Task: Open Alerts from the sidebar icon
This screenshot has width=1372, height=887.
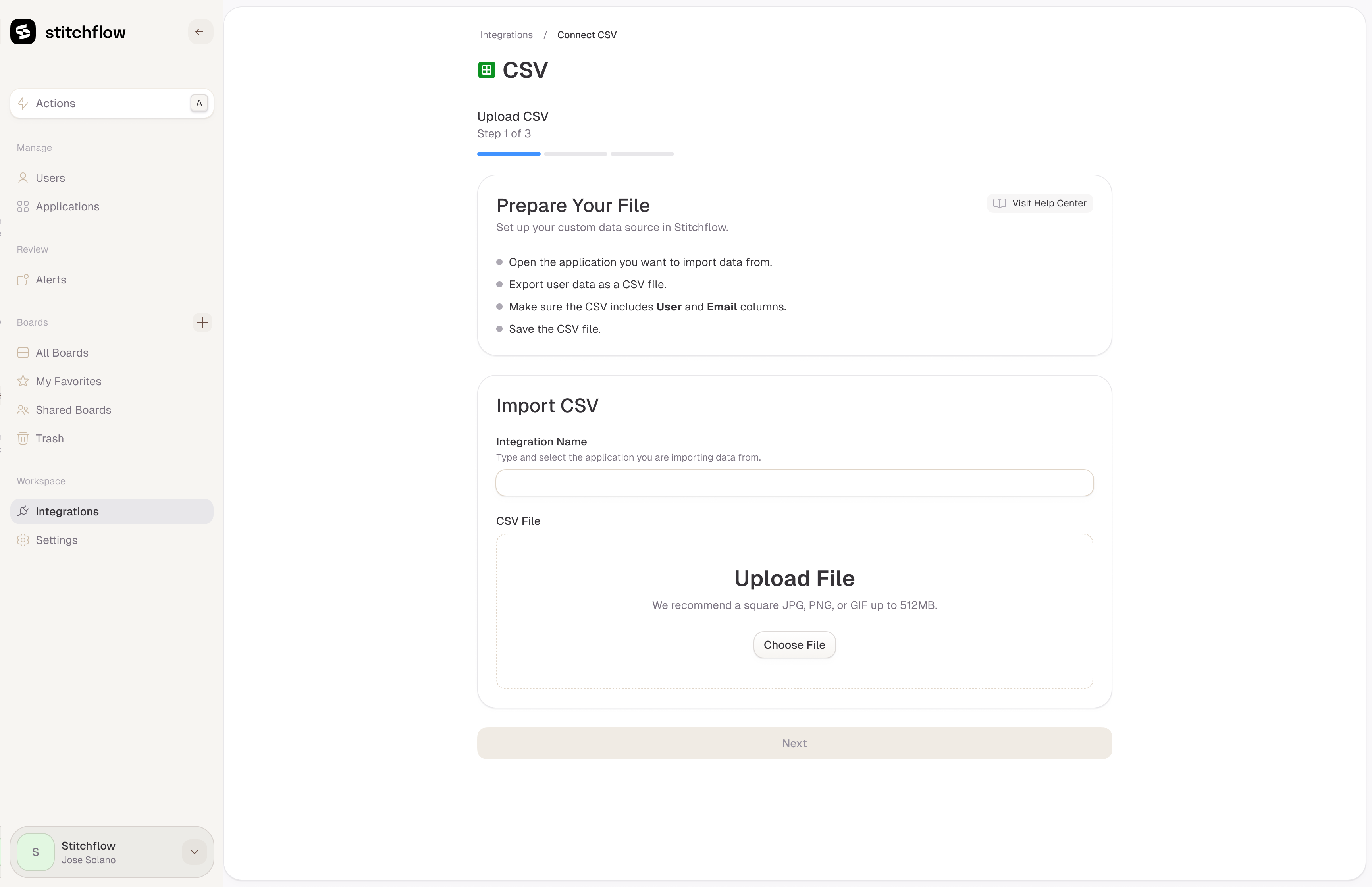Action: point(23,280)
